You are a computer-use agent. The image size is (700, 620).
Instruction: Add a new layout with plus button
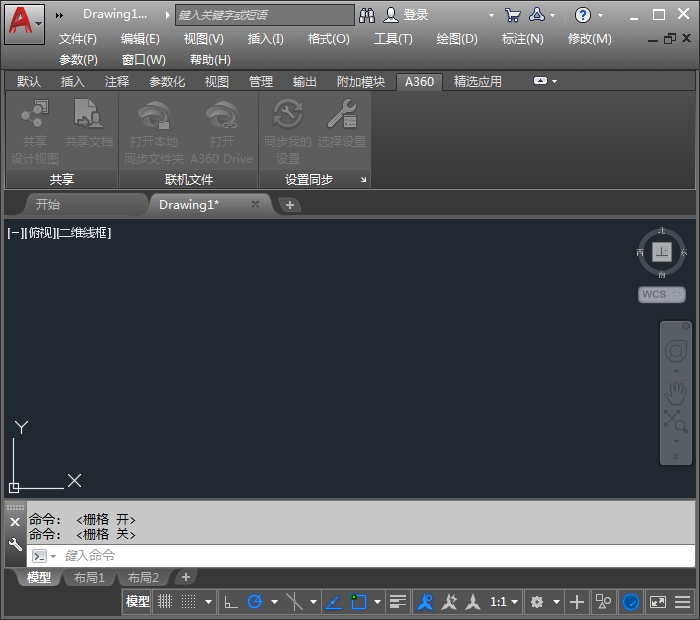[186, 577]
